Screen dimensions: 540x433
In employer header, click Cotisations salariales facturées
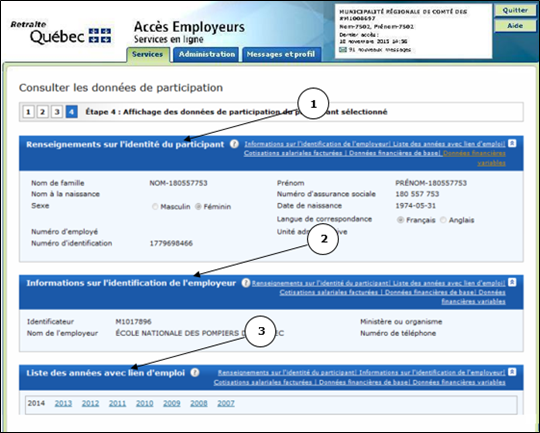point(329,292)
